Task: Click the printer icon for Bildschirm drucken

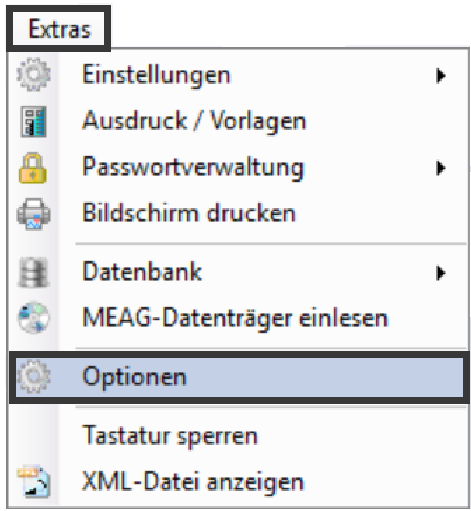Action: pos(33,214)
